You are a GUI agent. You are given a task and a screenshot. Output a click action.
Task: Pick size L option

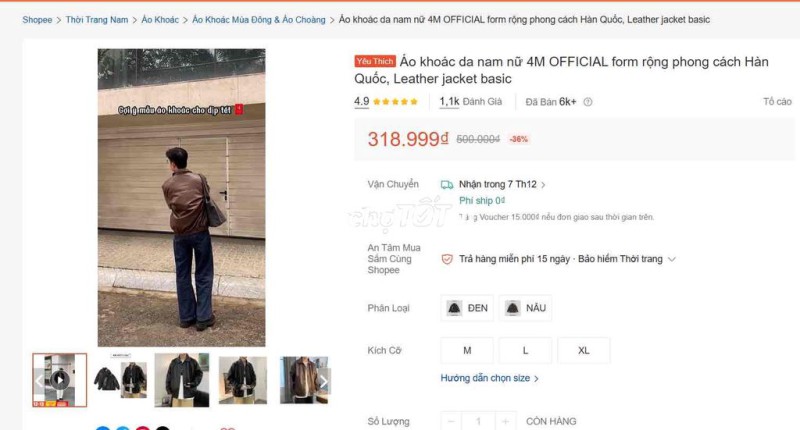click(525, 351)
